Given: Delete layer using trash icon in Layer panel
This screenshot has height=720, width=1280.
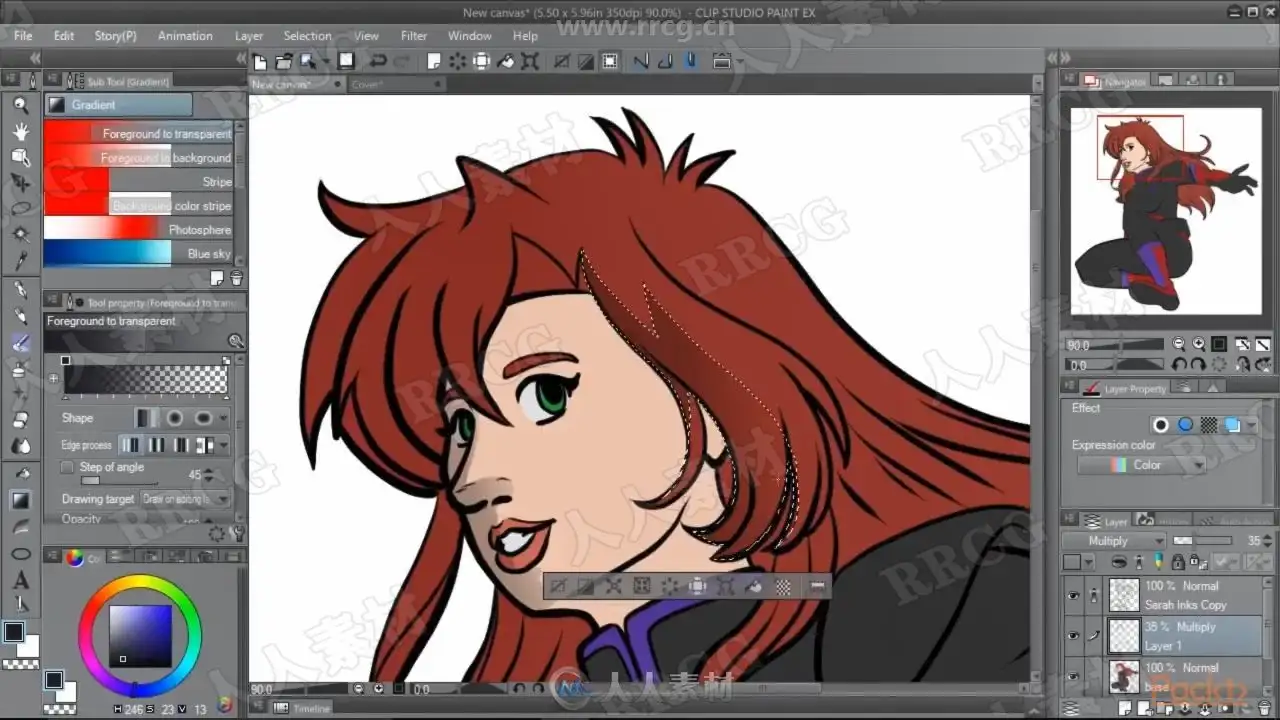Looking at the screenshot, I should [1266, 708].
